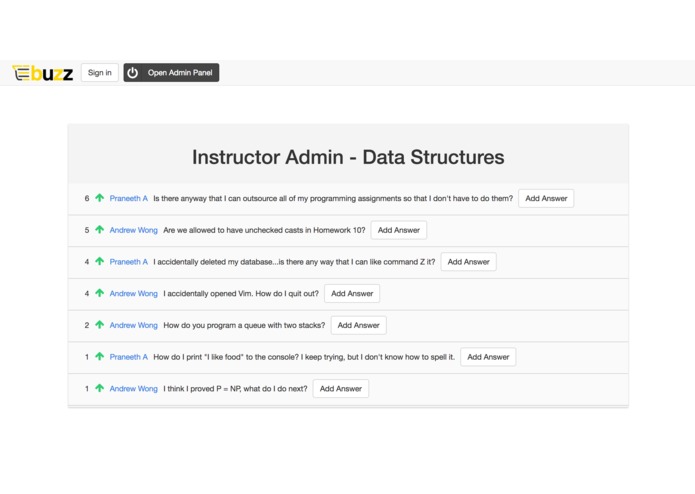Click the text 'I accidentally deleted my database'
Viewport: 695px width, 494px height.
click(x=213, y=262)
